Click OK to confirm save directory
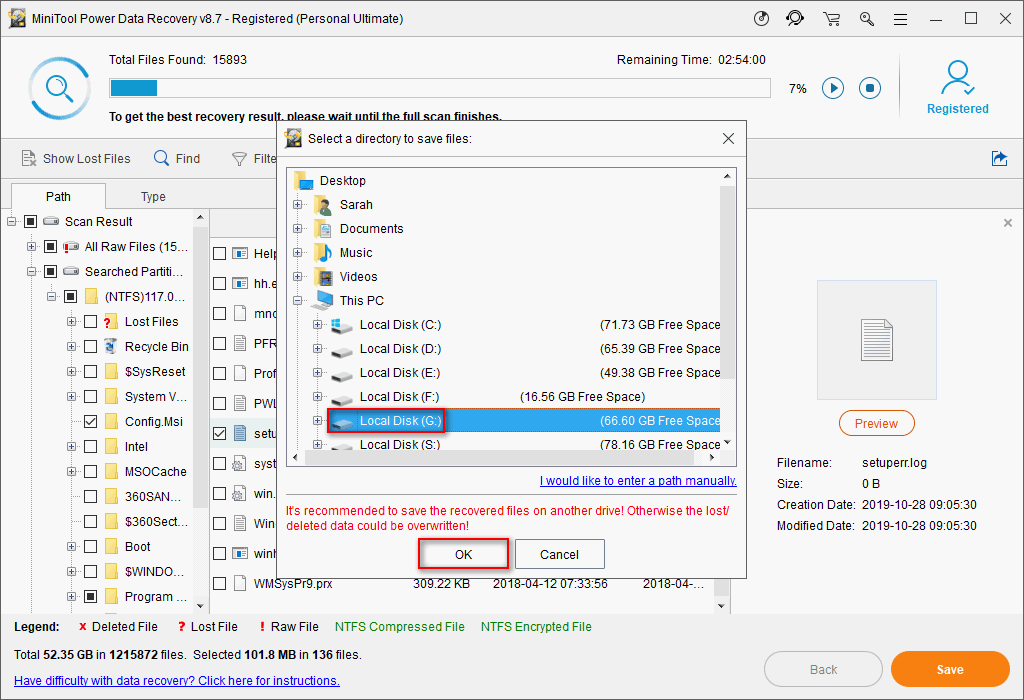Viewport: 1024px width, 700px height. pyautogui.click(x=463, y=554)
